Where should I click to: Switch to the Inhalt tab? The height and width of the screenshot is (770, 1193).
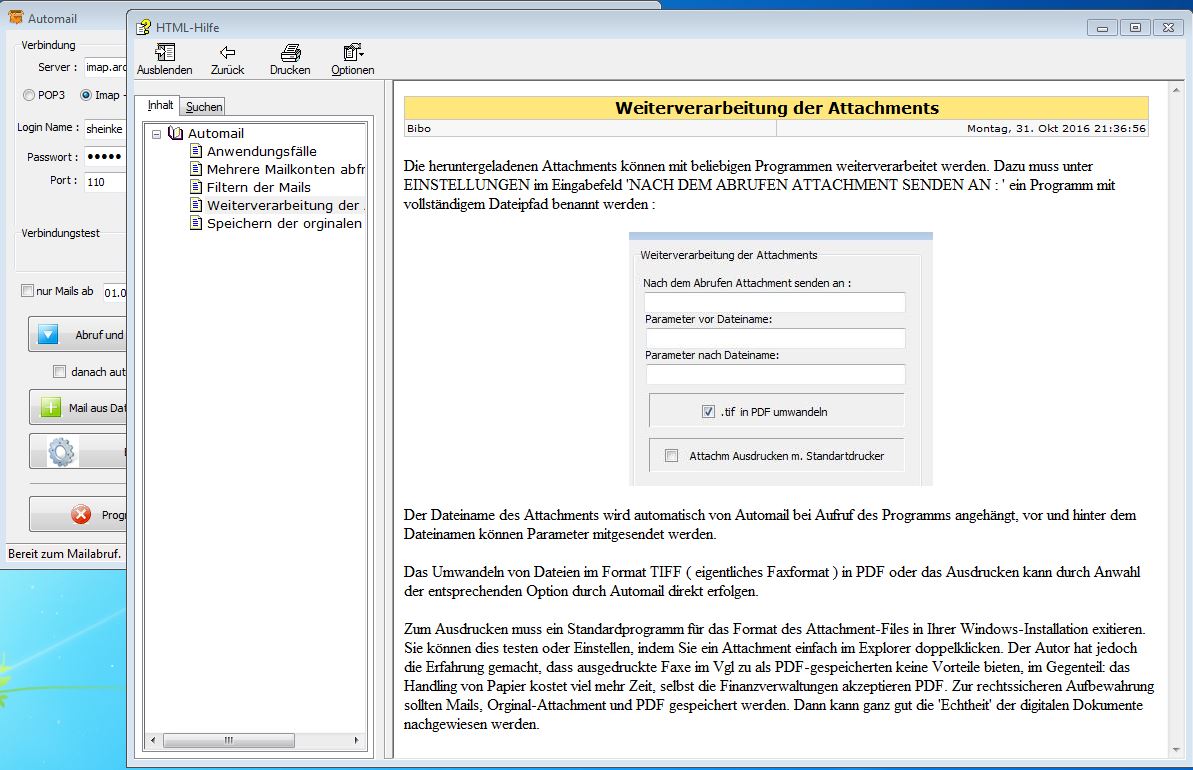tap(161, 105)
